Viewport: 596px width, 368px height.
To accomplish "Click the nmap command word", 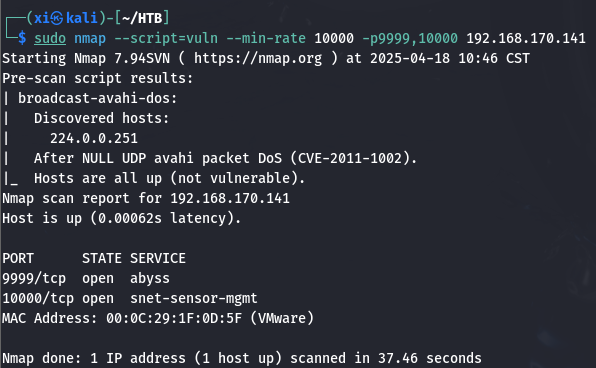I will (x=90, y=38).
